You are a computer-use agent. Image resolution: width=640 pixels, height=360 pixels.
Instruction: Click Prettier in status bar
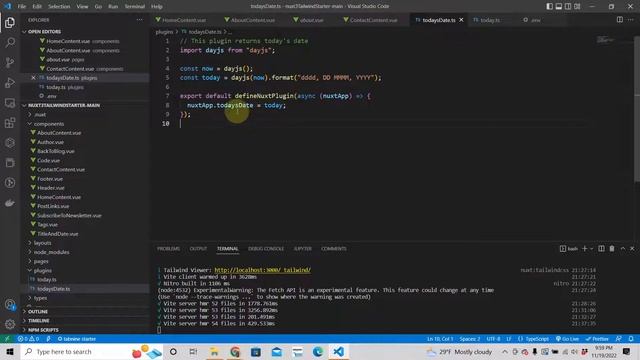click(x=597, y=339)
